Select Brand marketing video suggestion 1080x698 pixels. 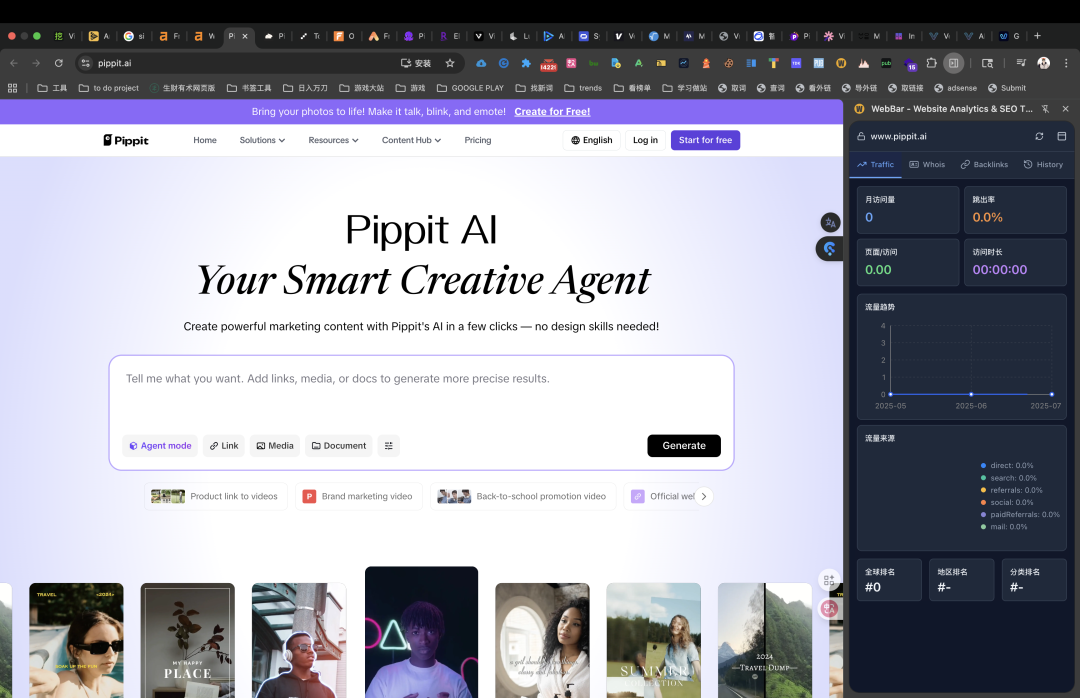point(359,496)
